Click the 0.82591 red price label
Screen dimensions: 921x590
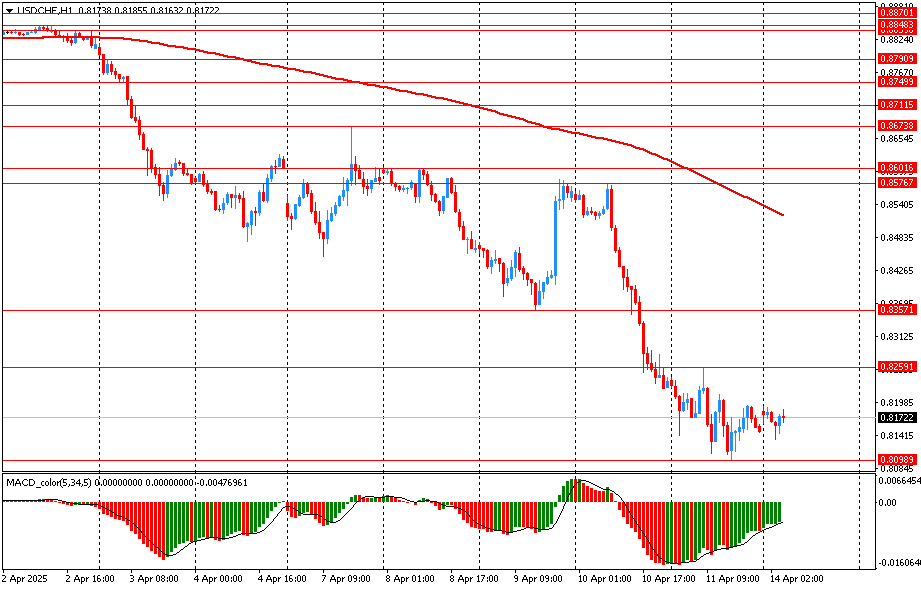point(895,367)
